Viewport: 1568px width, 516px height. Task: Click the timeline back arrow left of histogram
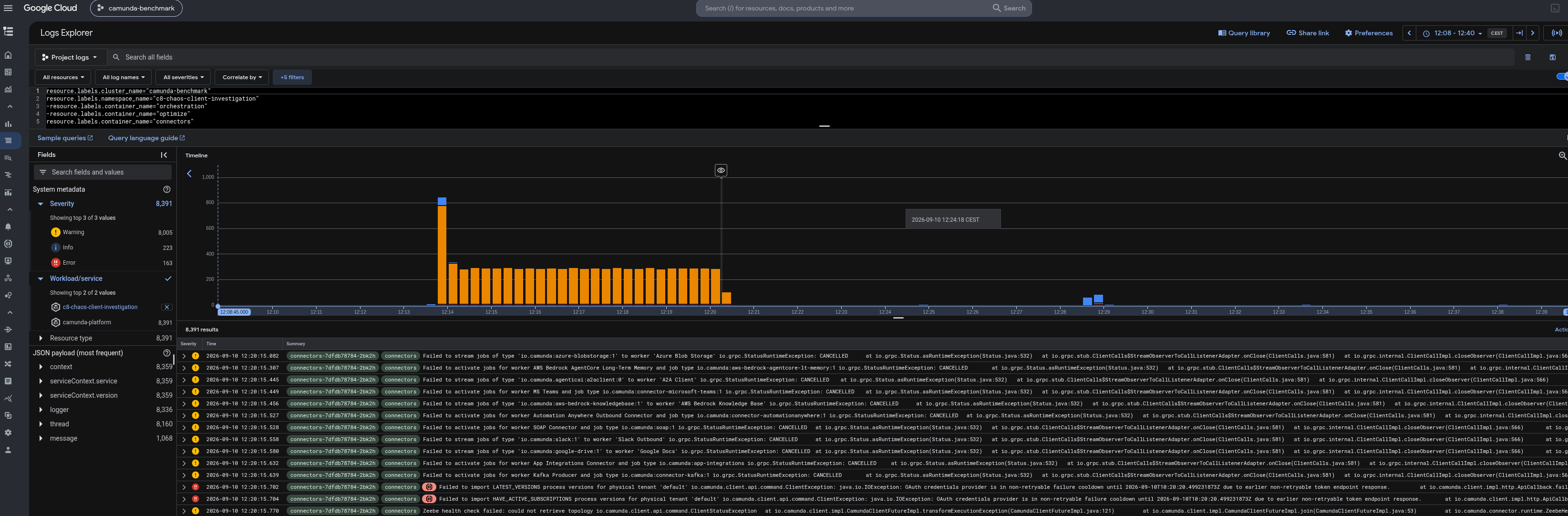[189, 174]
